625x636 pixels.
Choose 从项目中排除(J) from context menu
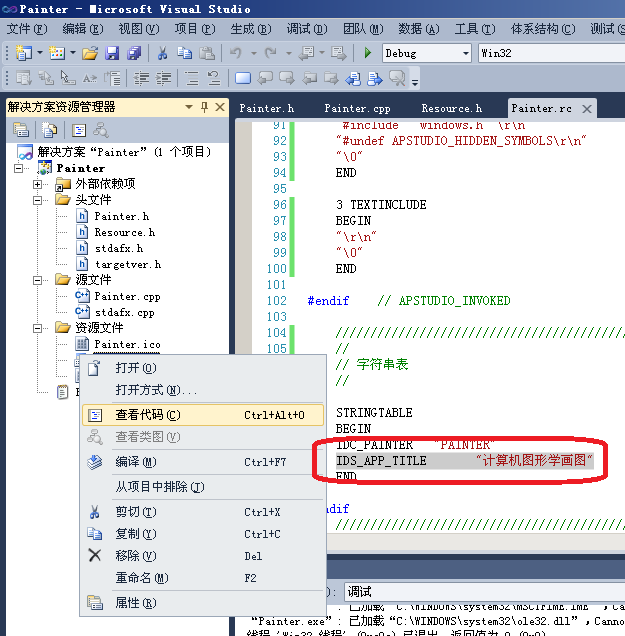click(203, 487)
